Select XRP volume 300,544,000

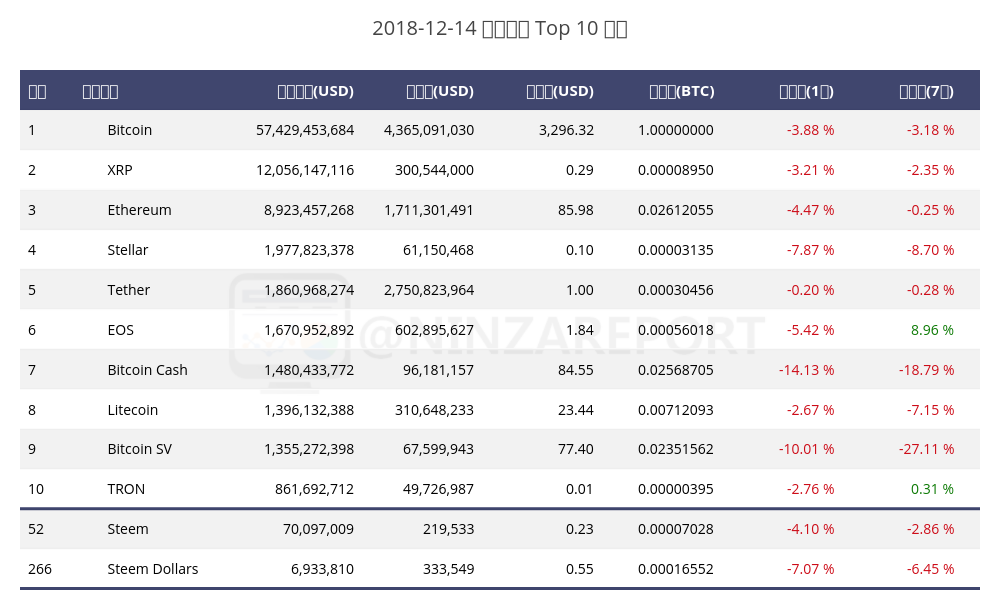pyautogui.click(x=434, y=170)
